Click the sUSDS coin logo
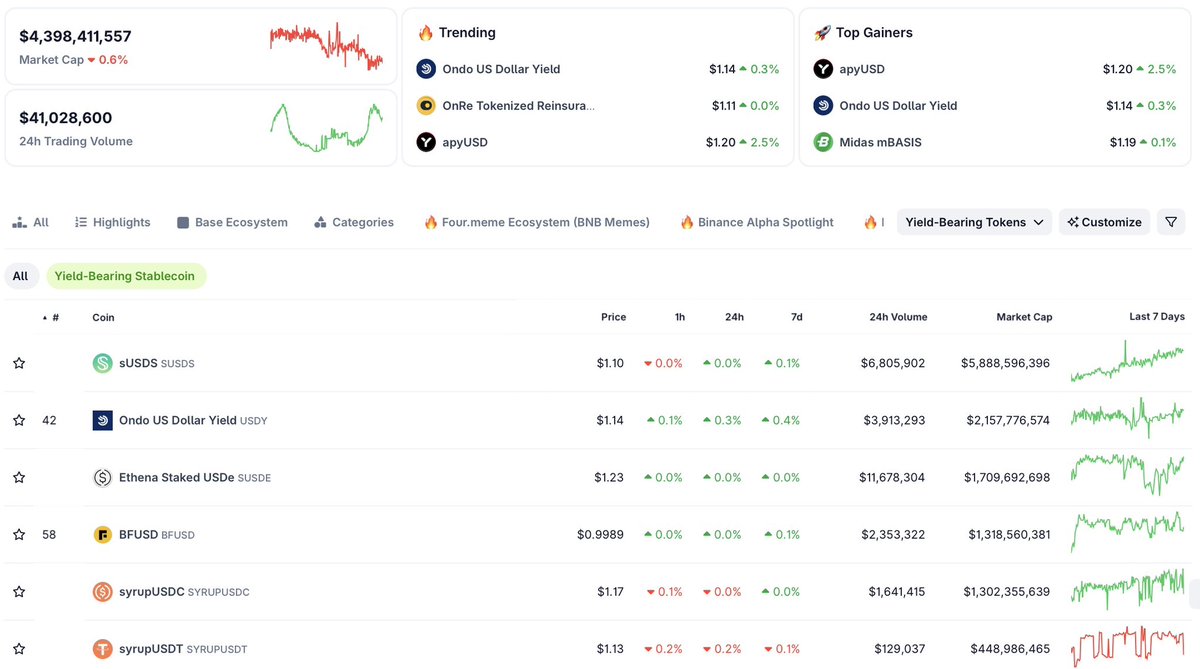Viewport: 1200px width, 669px height. tap(102, 363)
